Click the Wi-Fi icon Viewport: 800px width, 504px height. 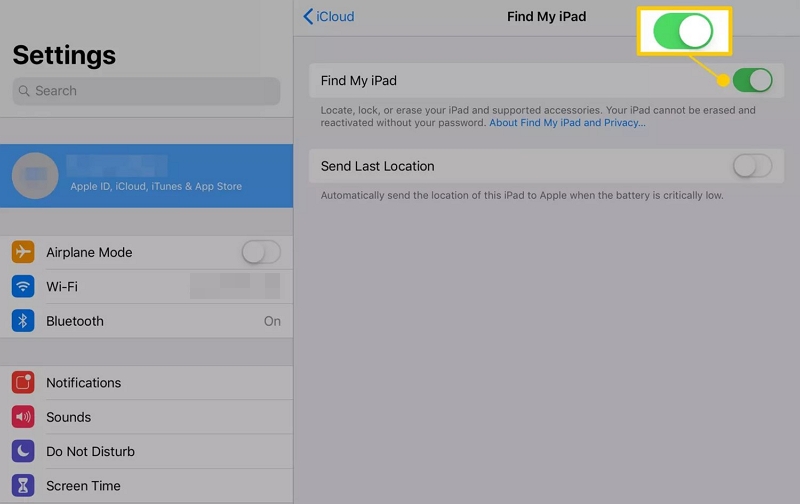(x=23, y=286)
